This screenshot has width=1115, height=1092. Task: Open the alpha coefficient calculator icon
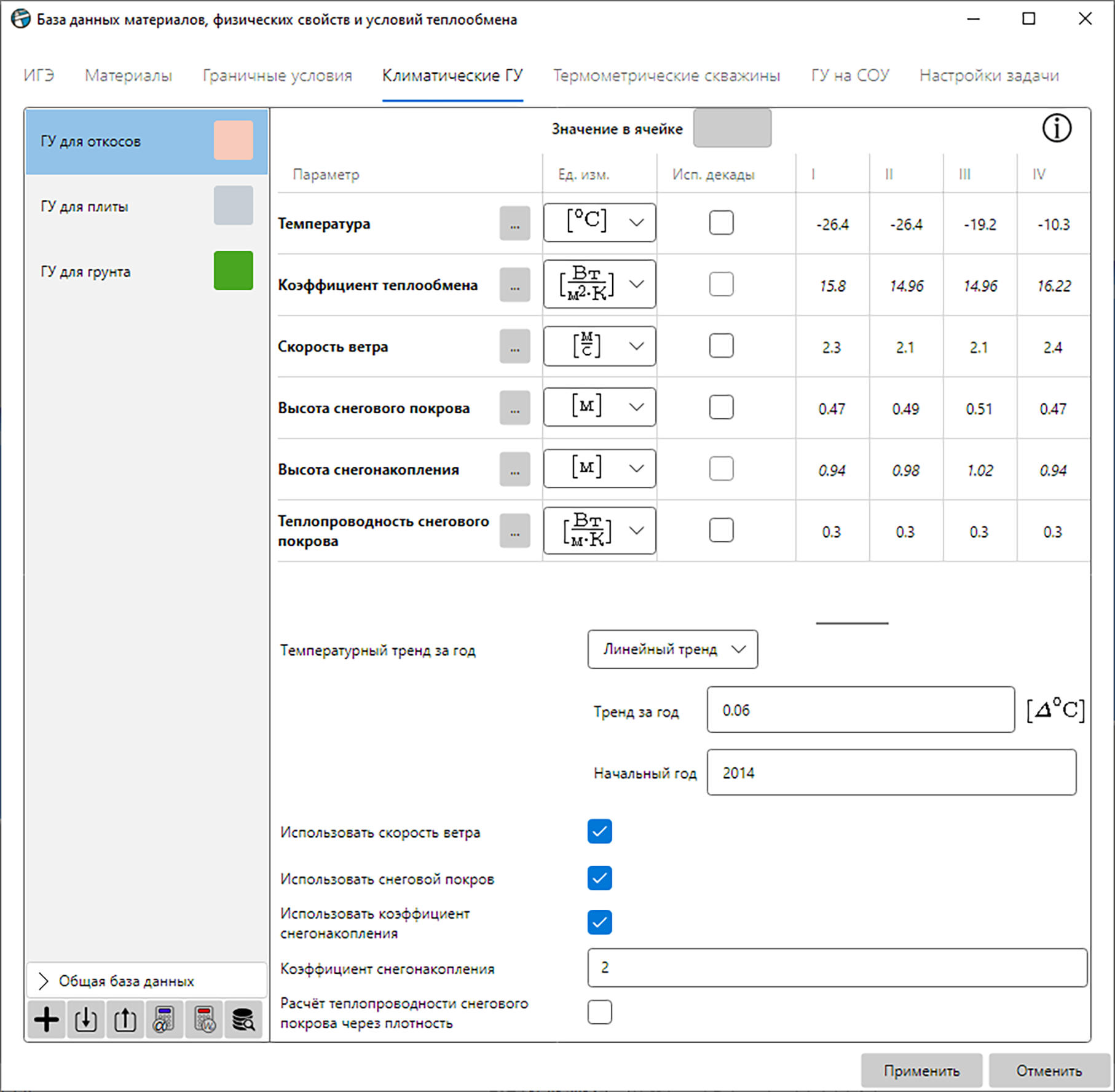tap(164, 1020)
